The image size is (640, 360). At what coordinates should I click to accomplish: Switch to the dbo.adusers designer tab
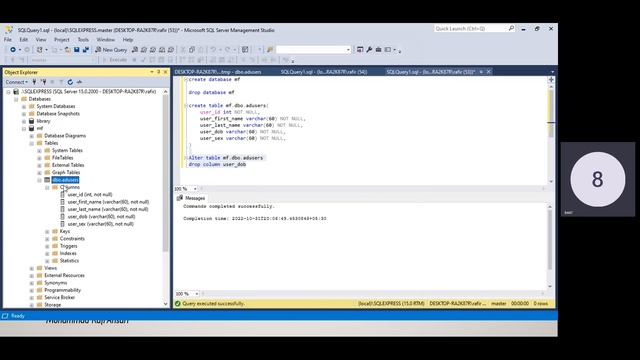(x=218, y=72)
